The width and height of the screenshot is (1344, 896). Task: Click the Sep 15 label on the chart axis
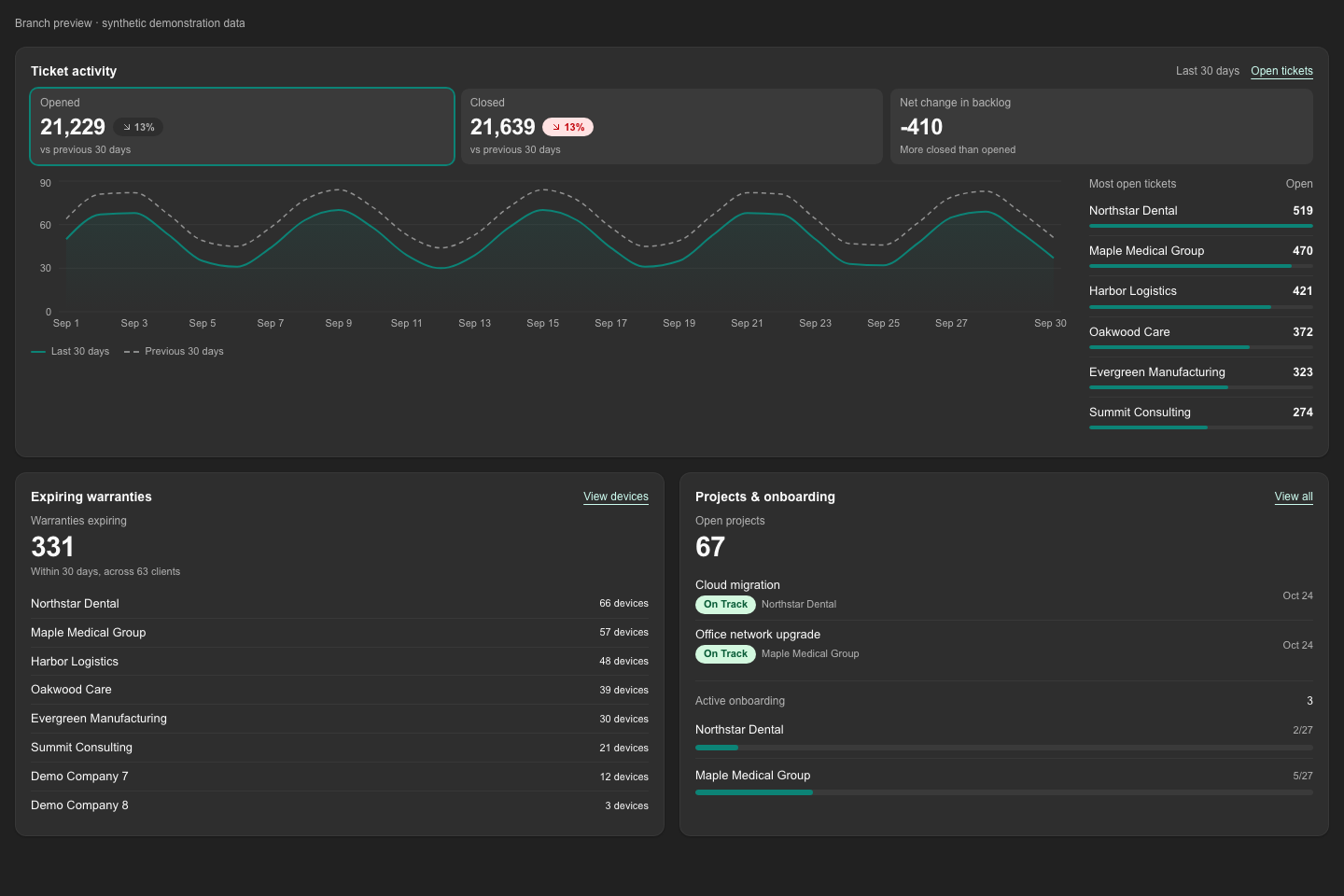tap(543, 323)
